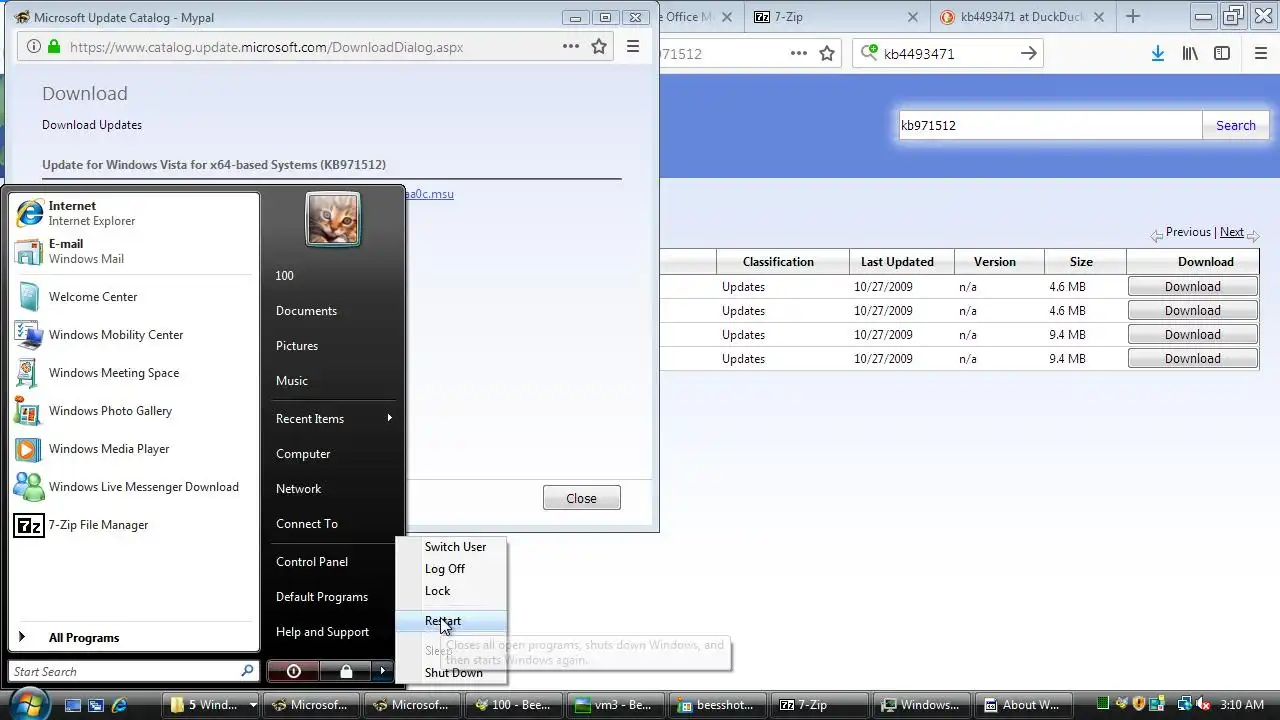
Task: Choose Log Off from power menu
Action: point(445,569)
